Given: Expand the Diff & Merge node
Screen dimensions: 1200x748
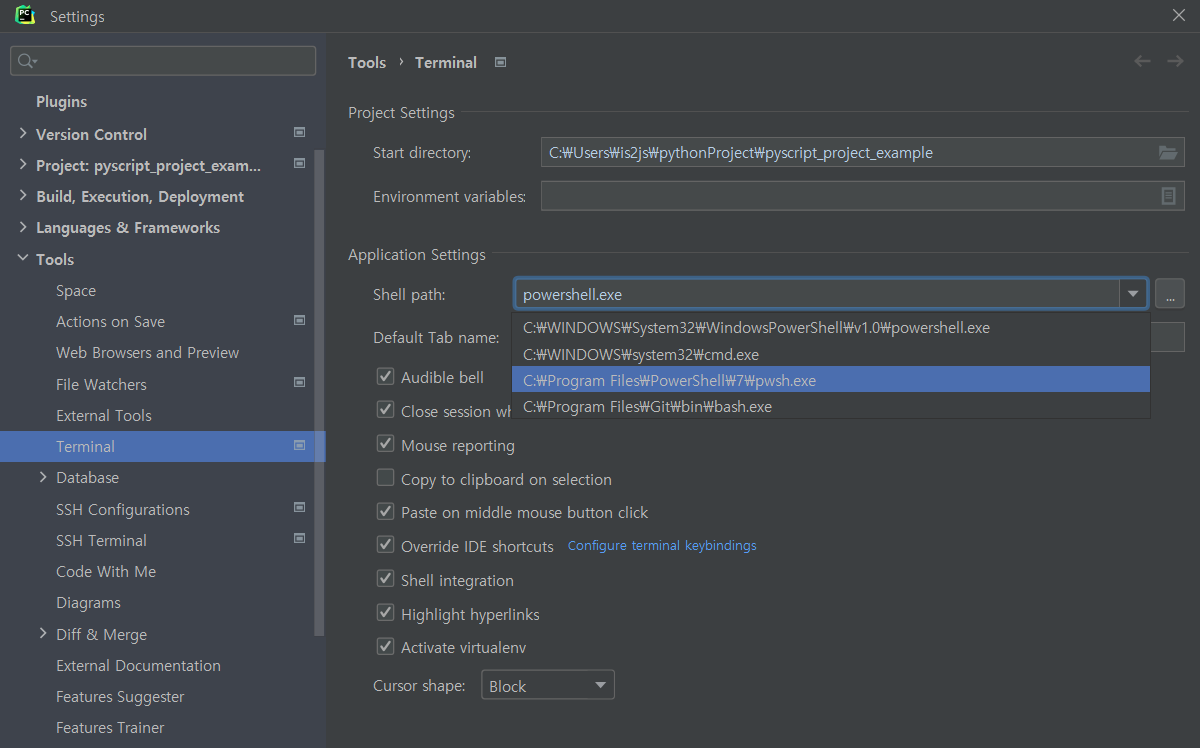Looking at the screenshot, I should 43,633.
